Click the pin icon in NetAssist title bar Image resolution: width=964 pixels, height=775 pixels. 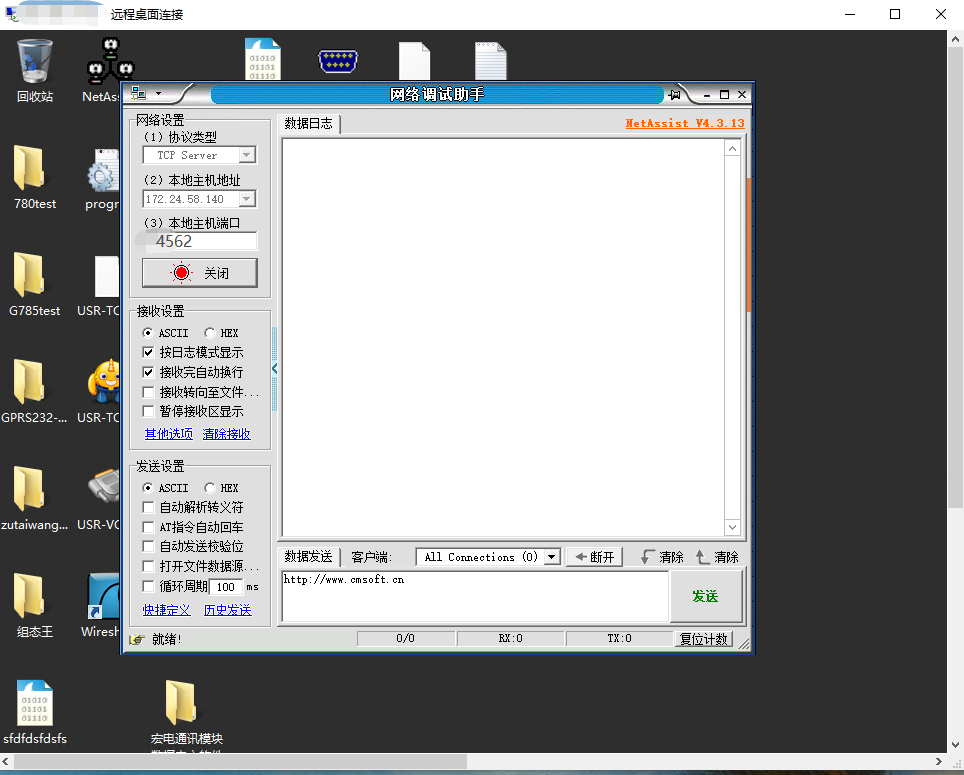[x=675, y=94]
